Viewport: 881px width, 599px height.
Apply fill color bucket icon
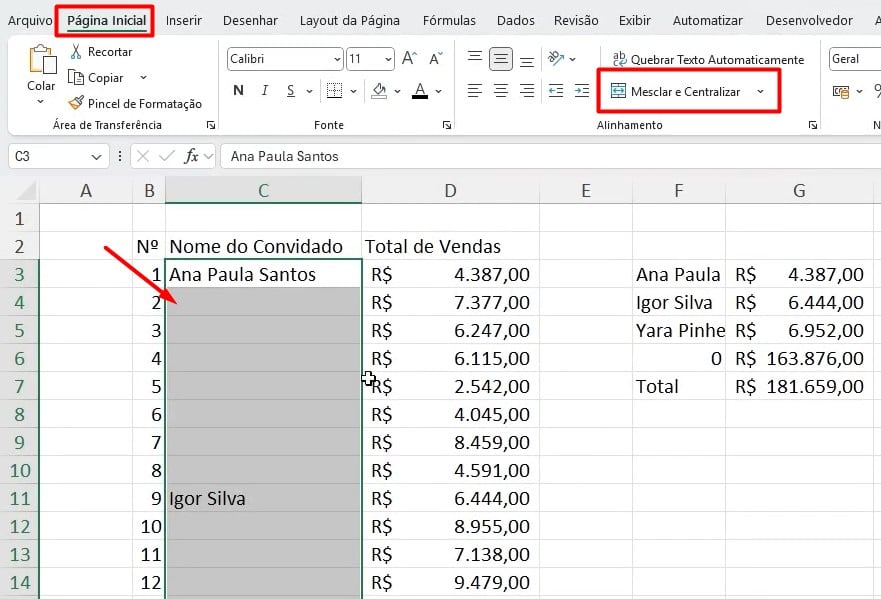coord(379,90)
